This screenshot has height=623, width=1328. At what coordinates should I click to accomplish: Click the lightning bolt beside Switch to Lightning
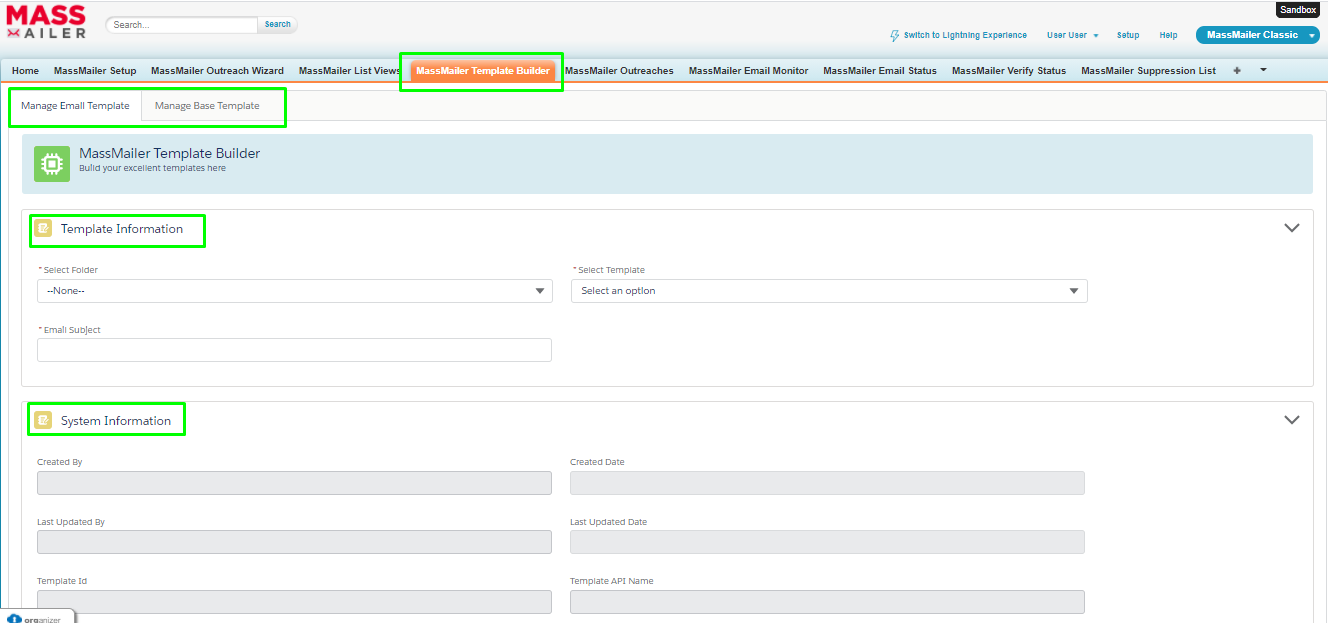coord(894,35)
